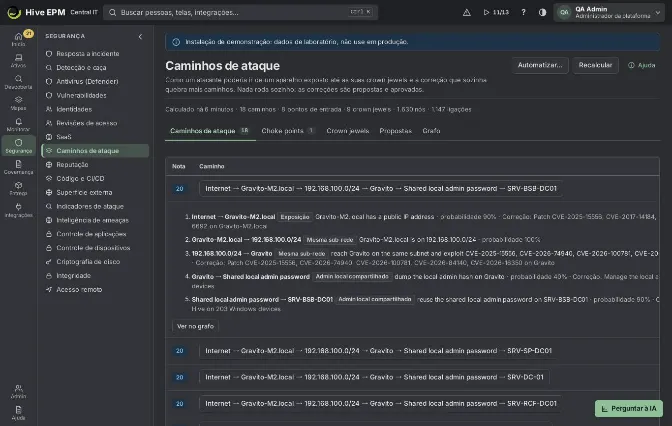The height and width of the screenshot is (426, 672).
Task: Click the Admin local compartilhado tag in step 4
Action: coord(352,276)
